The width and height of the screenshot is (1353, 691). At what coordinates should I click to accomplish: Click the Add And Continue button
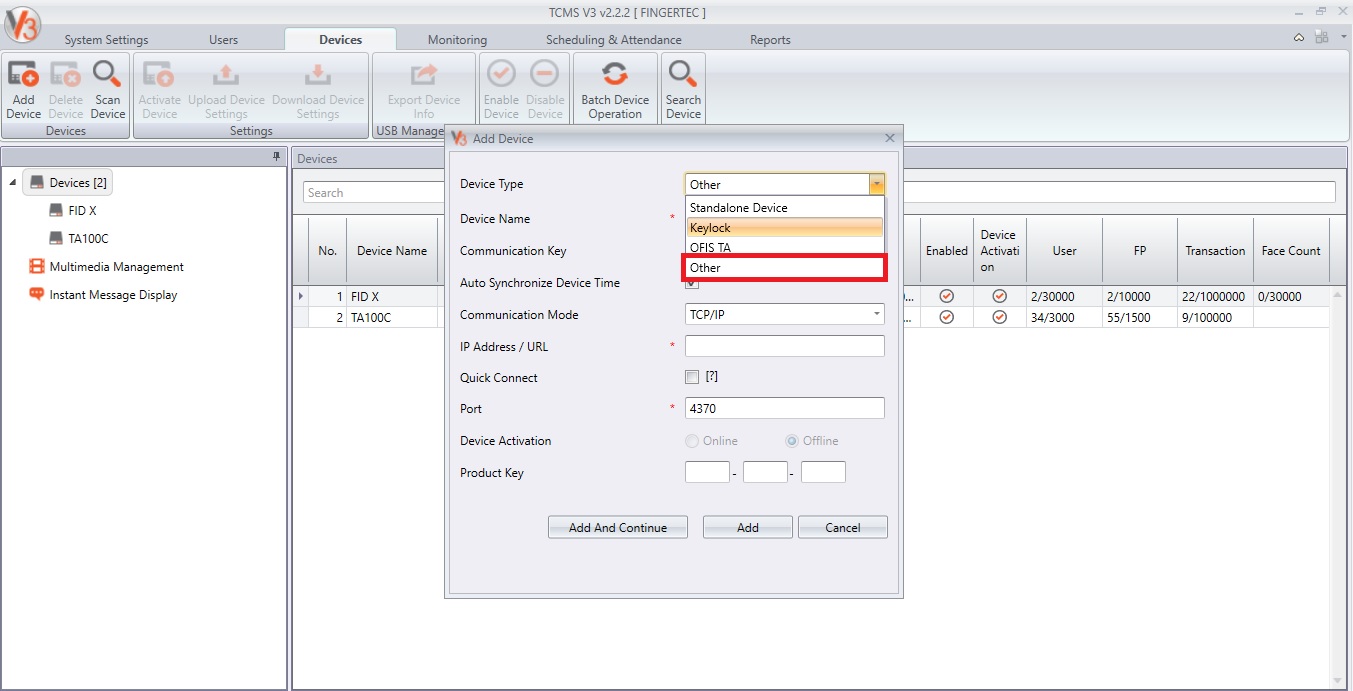[x=618, y=527]
